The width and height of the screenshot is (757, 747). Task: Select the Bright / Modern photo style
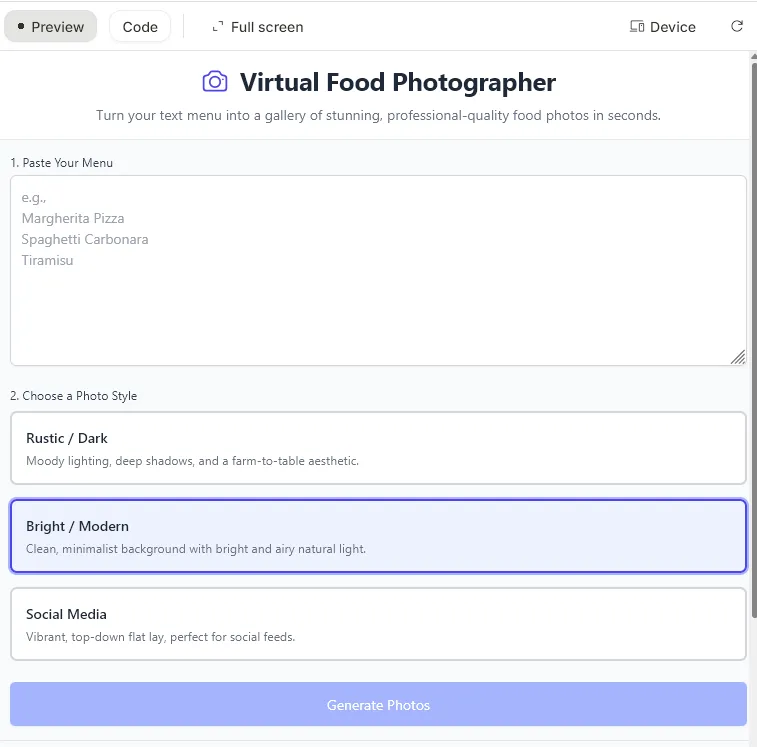pos(378,536)
